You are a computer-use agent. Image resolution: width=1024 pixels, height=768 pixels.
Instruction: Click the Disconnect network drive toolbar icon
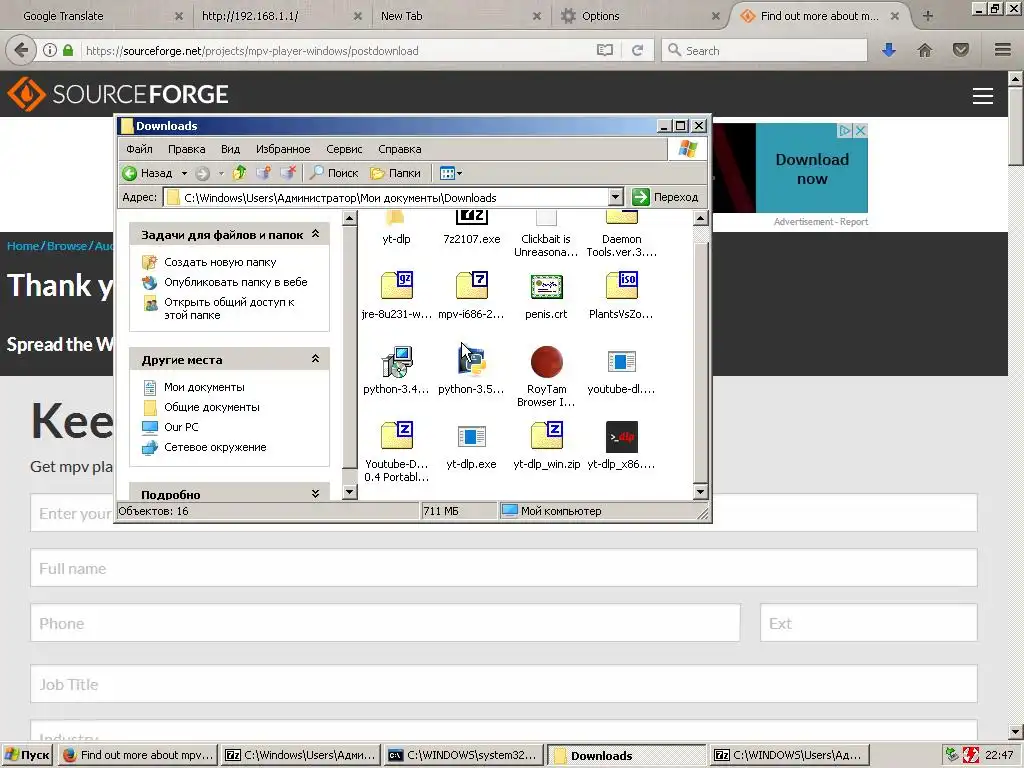pyautogui.click(x=288, y=173)
